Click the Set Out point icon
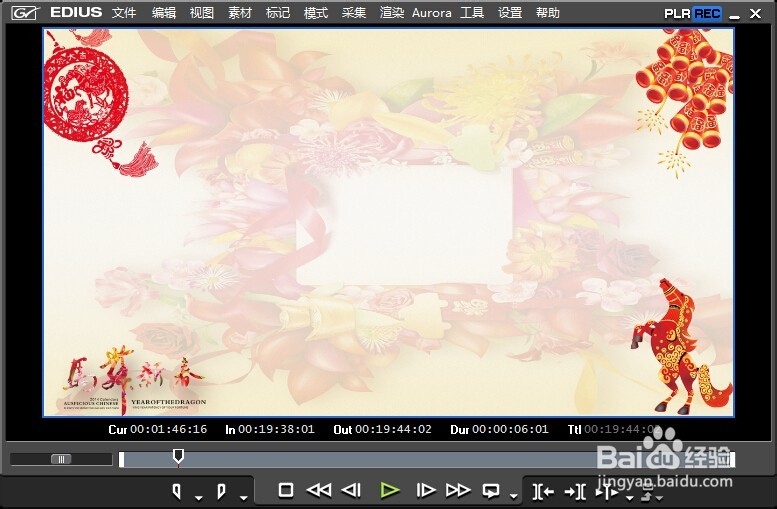The height and width of the screenshot is (509, 777). point(221,491)
